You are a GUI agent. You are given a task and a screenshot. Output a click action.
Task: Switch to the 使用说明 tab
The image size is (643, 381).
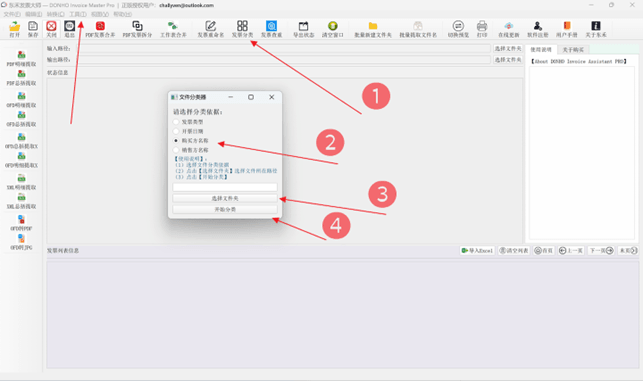tap(541, 50)
